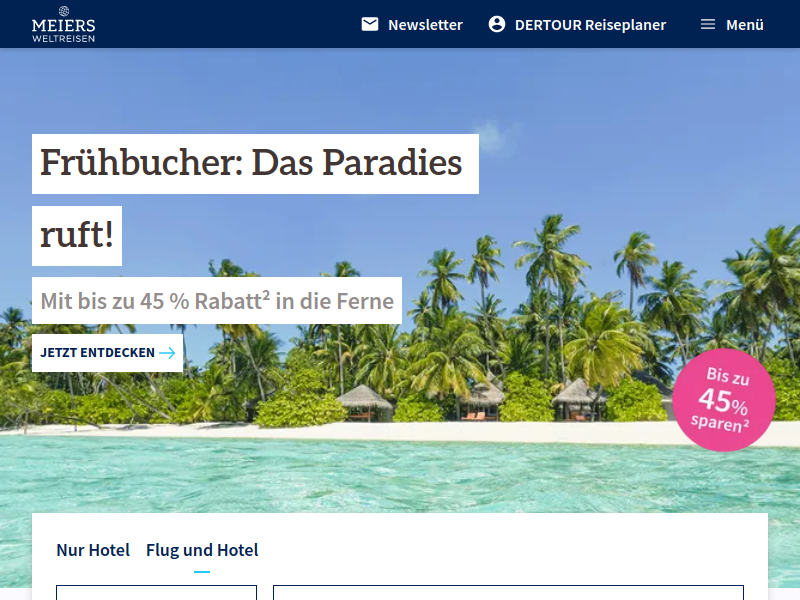Screen dimensions: 800x600
Task: Switch to the Nur Hotel tab
Action: [x=93, y=550]
